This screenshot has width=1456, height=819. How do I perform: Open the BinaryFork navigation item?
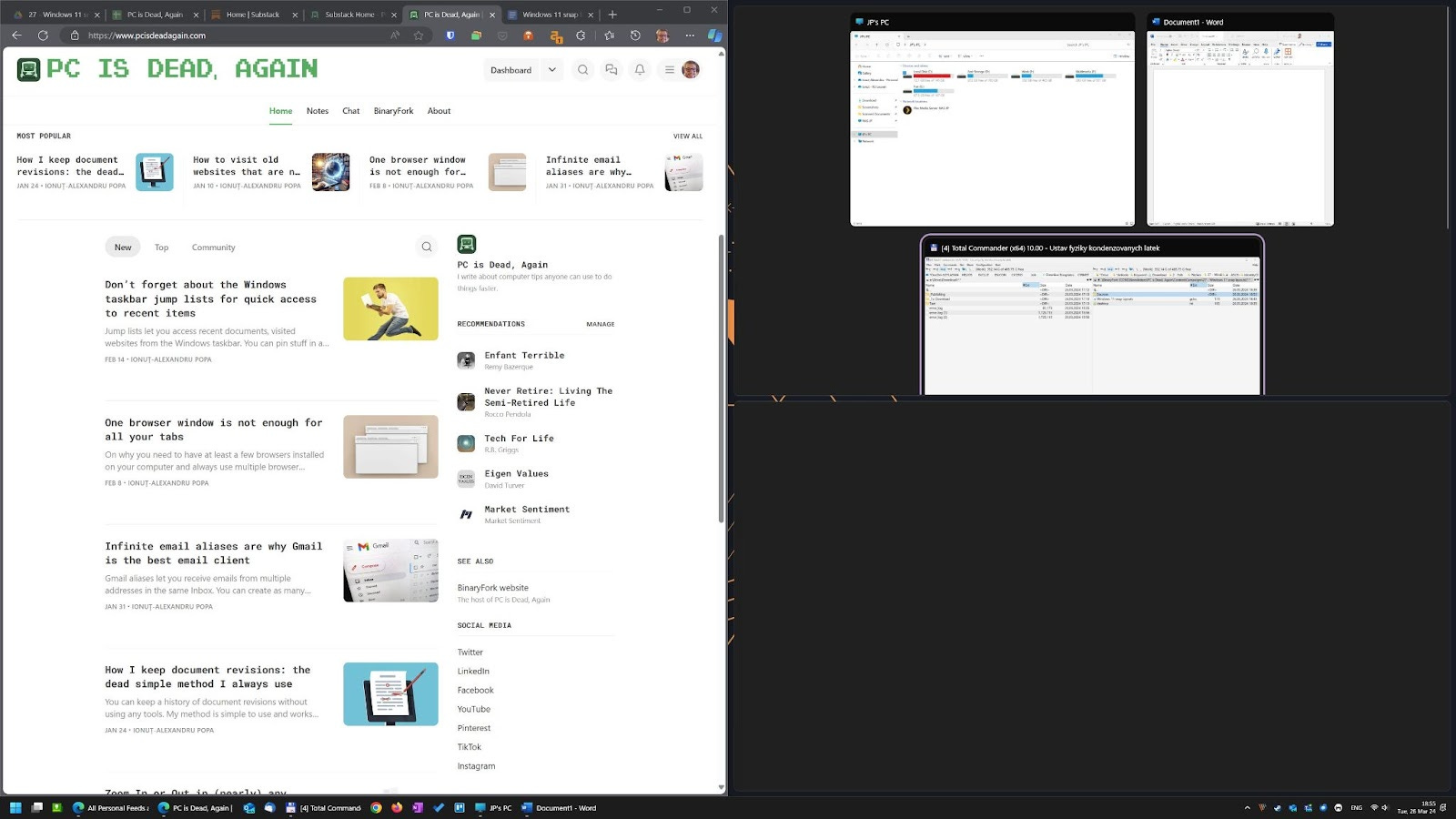point(393,111)
